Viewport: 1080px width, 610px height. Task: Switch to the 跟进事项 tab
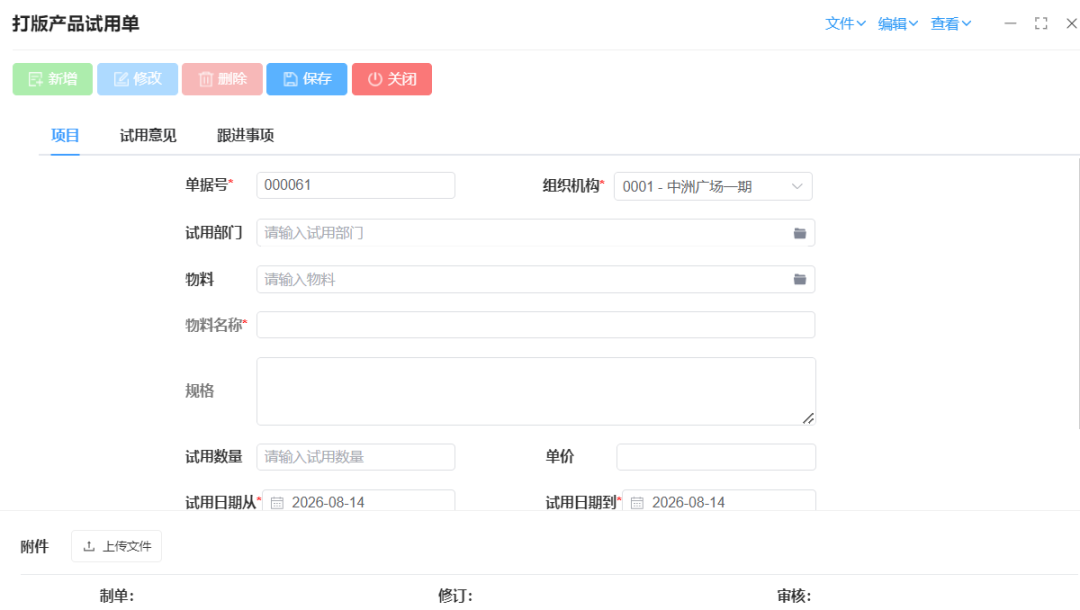click(x=246, y=135)
